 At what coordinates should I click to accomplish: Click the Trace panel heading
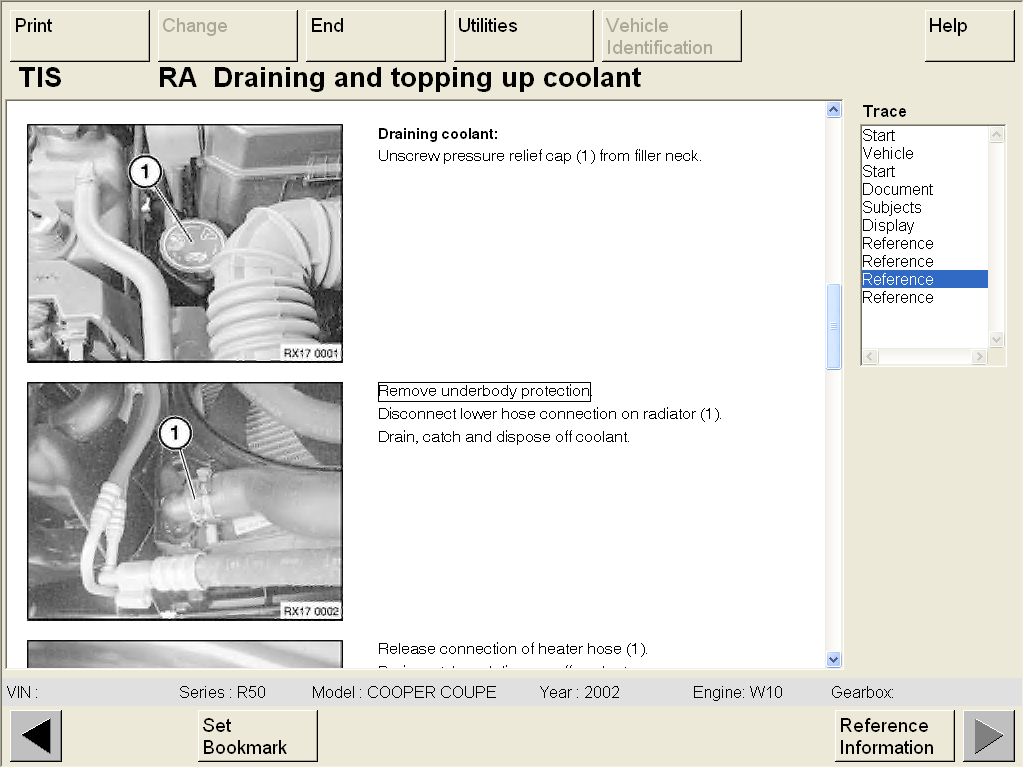(x=884, y=112)
